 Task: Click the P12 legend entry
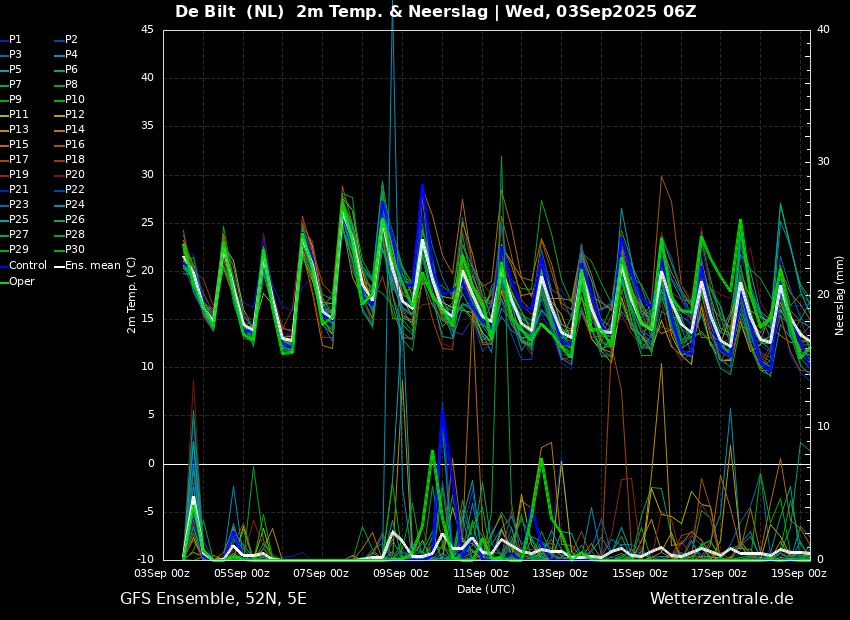[75, 115]
